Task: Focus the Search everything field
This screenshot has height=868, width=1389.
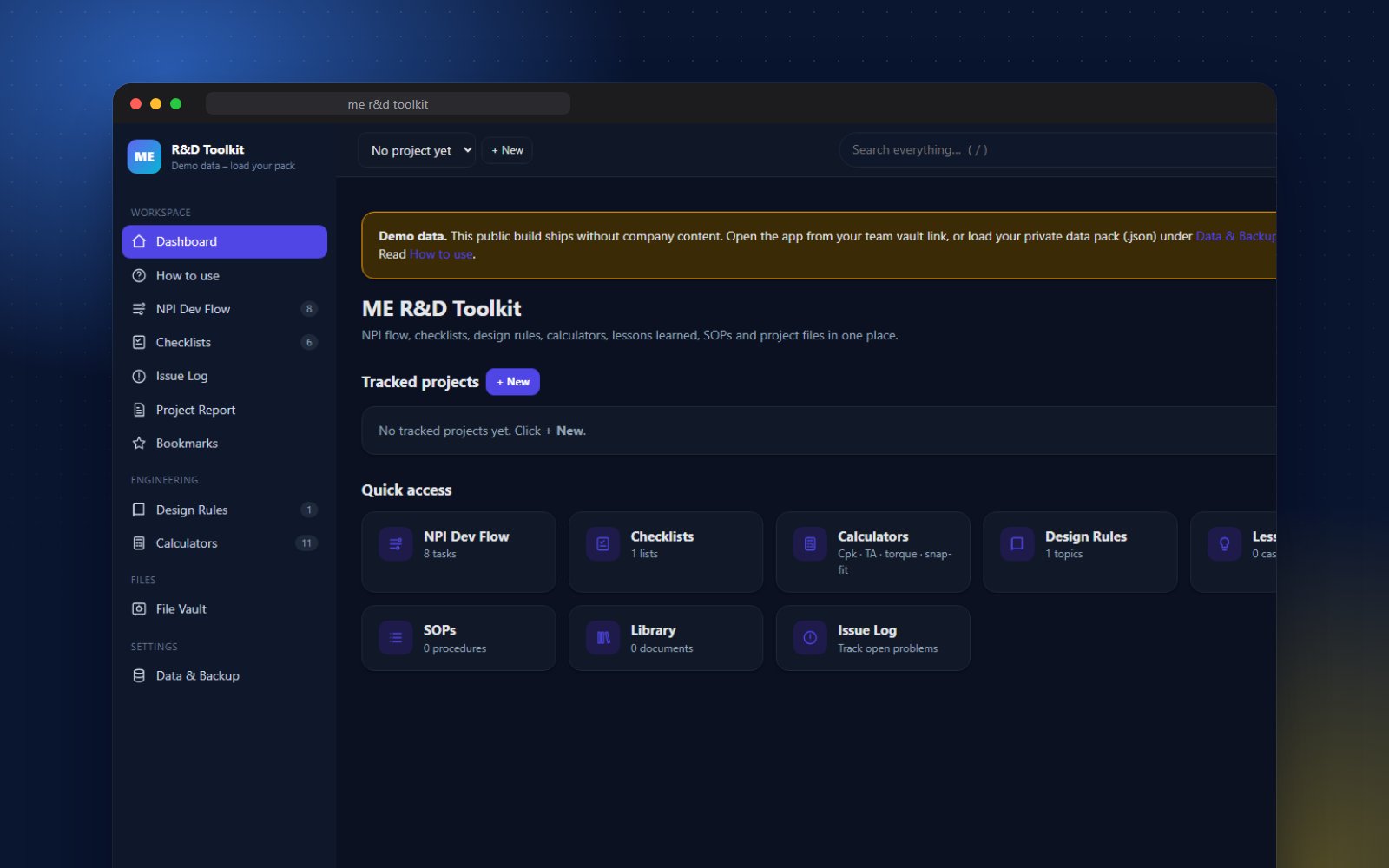Action: 1057,150
